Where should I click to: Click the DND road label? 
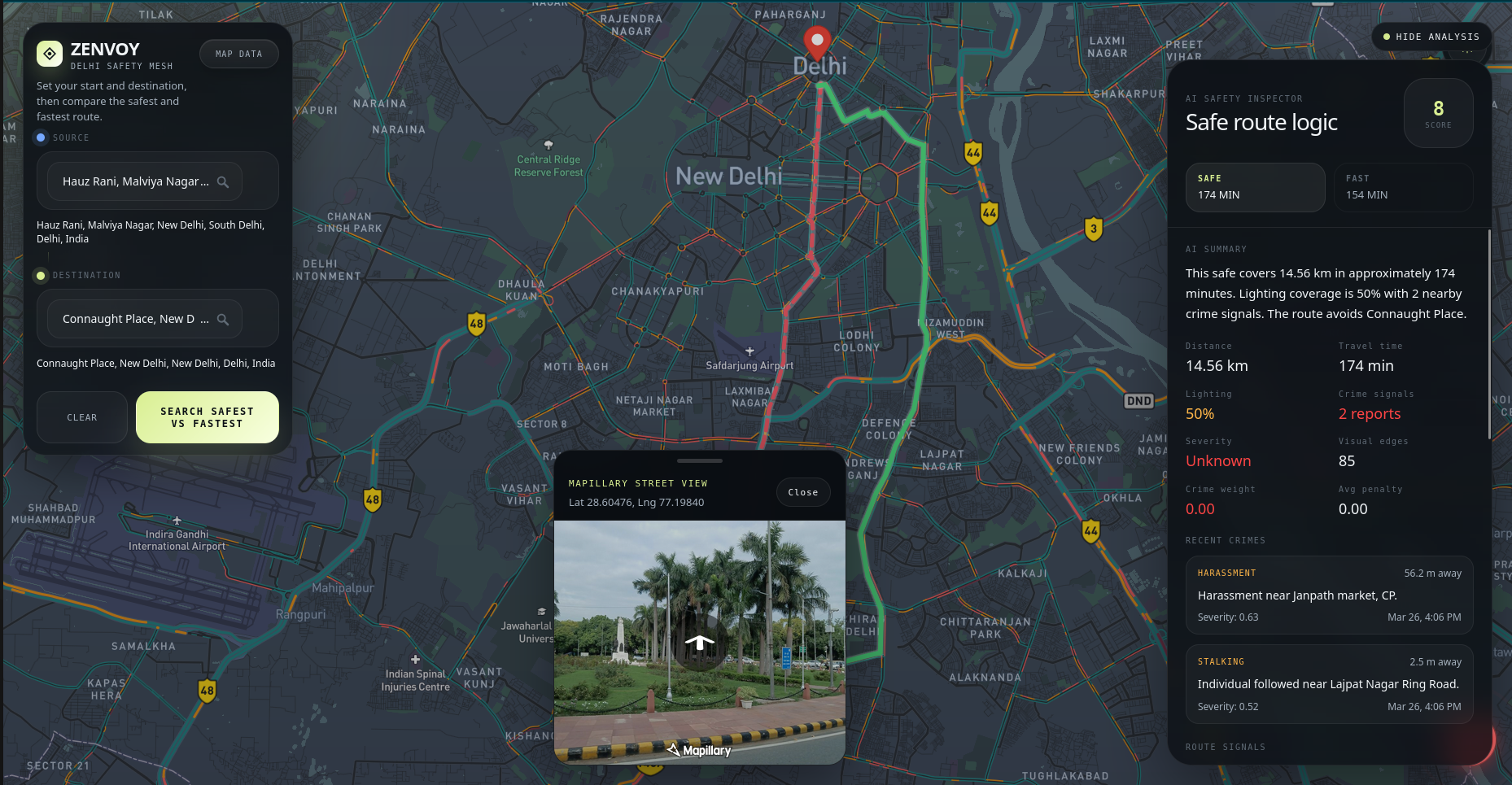1138,401
